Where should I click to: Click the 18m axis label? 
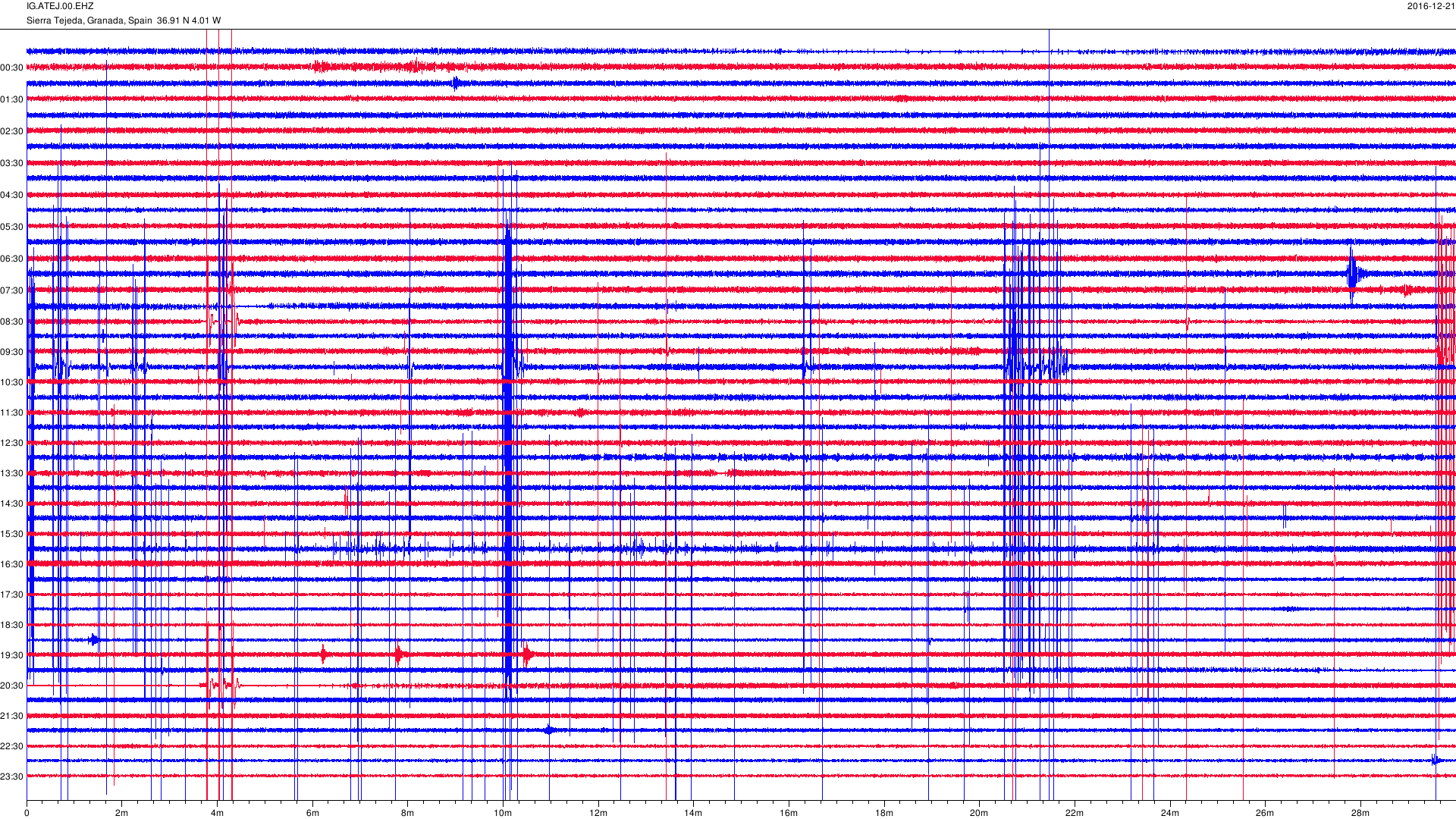[x=883, y=813]
